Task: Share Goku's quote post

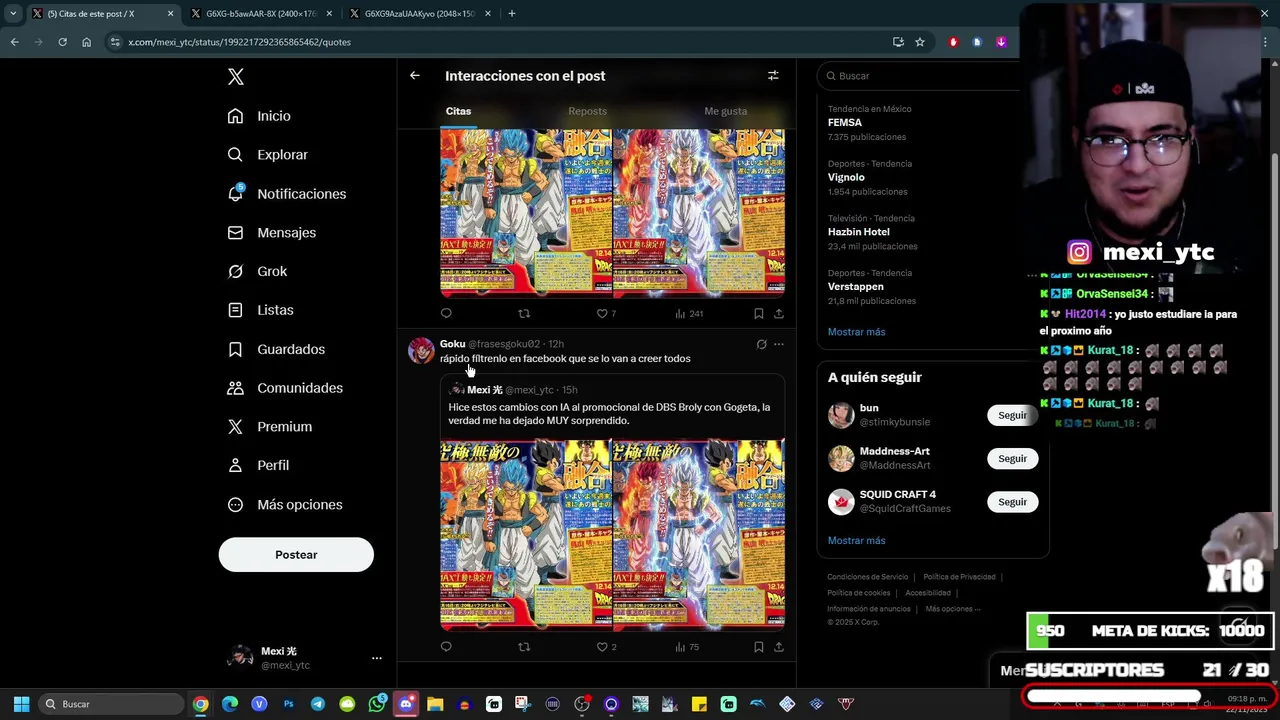Action: tap(779, 647)
